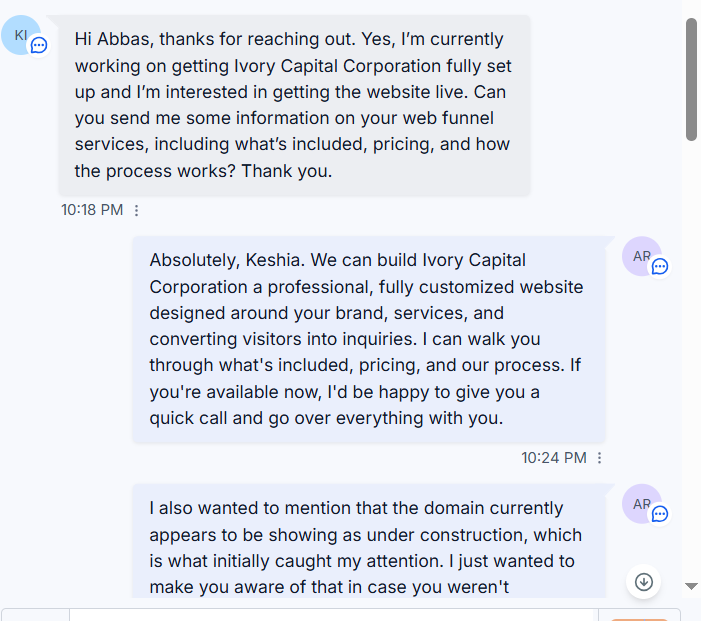Click the KI contact avatar
The image size is (701, 621).
(21, 35)
